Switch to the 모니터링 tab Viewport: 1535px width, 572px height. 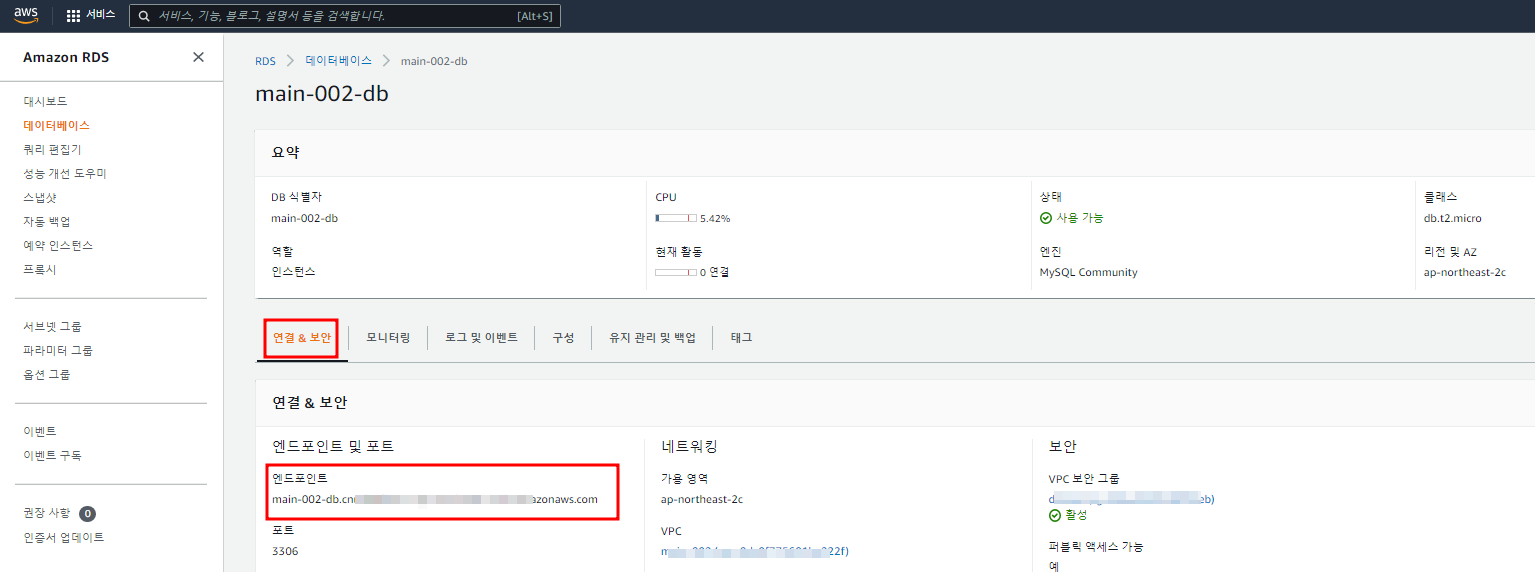[x=388, y=338]
